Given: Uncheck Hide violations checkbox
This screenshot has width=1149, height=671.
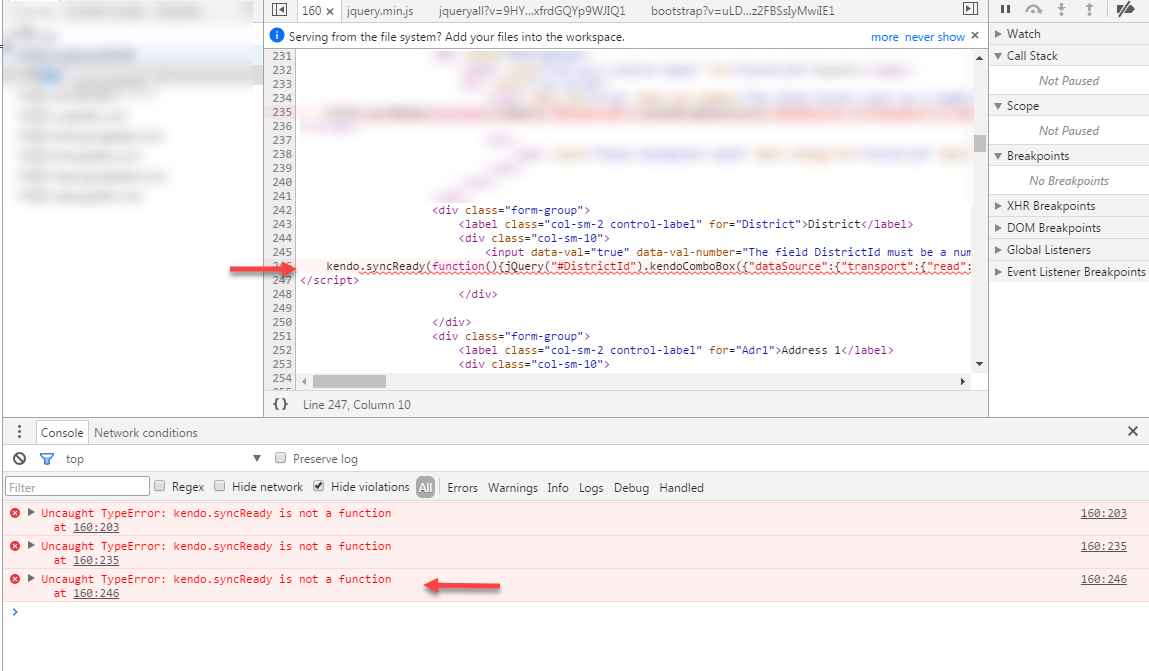Looking at the screenshot, I should (x=318, y=486).
